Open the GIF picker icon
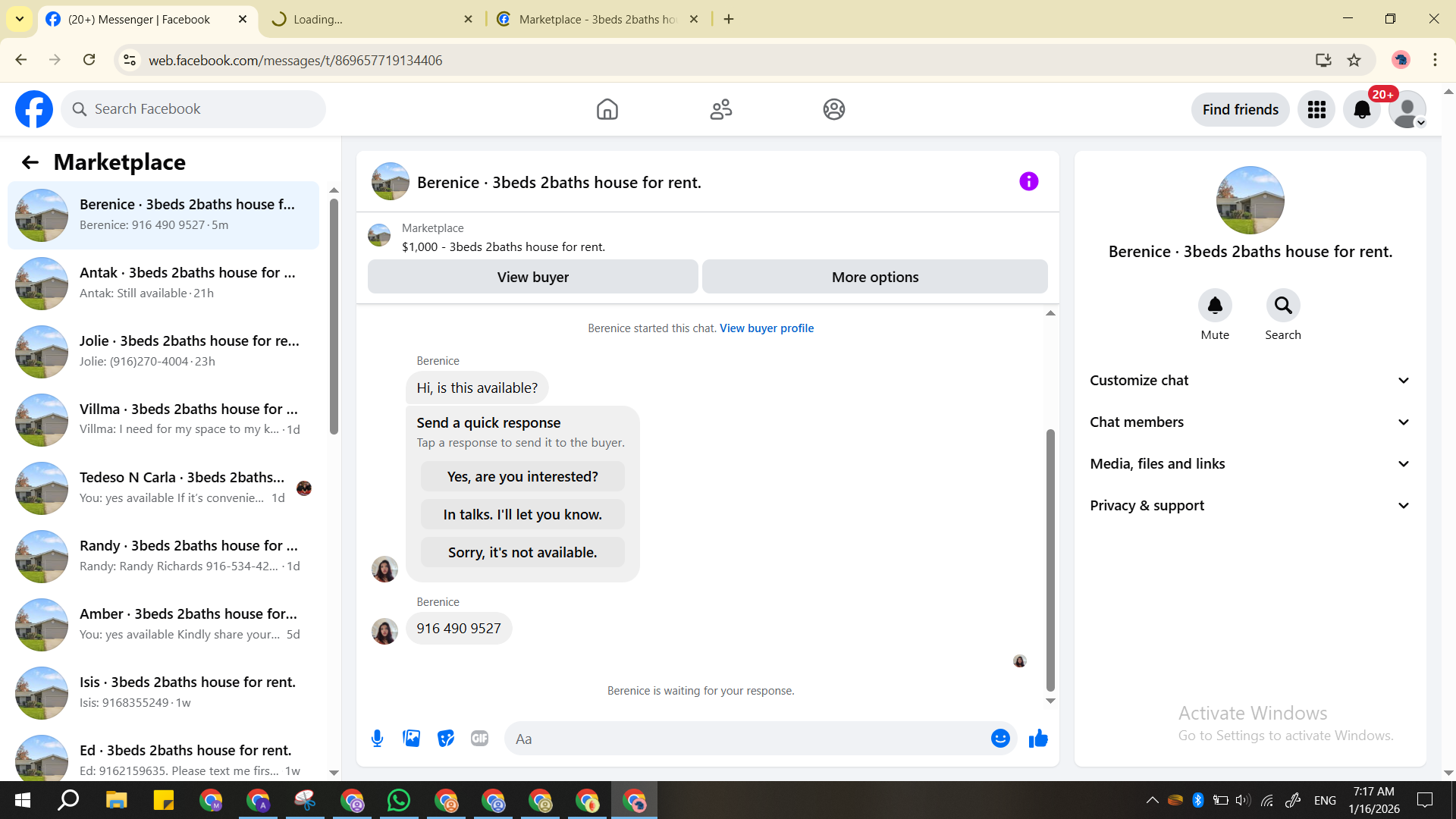 pyautogui.click(x=479, y=739)
